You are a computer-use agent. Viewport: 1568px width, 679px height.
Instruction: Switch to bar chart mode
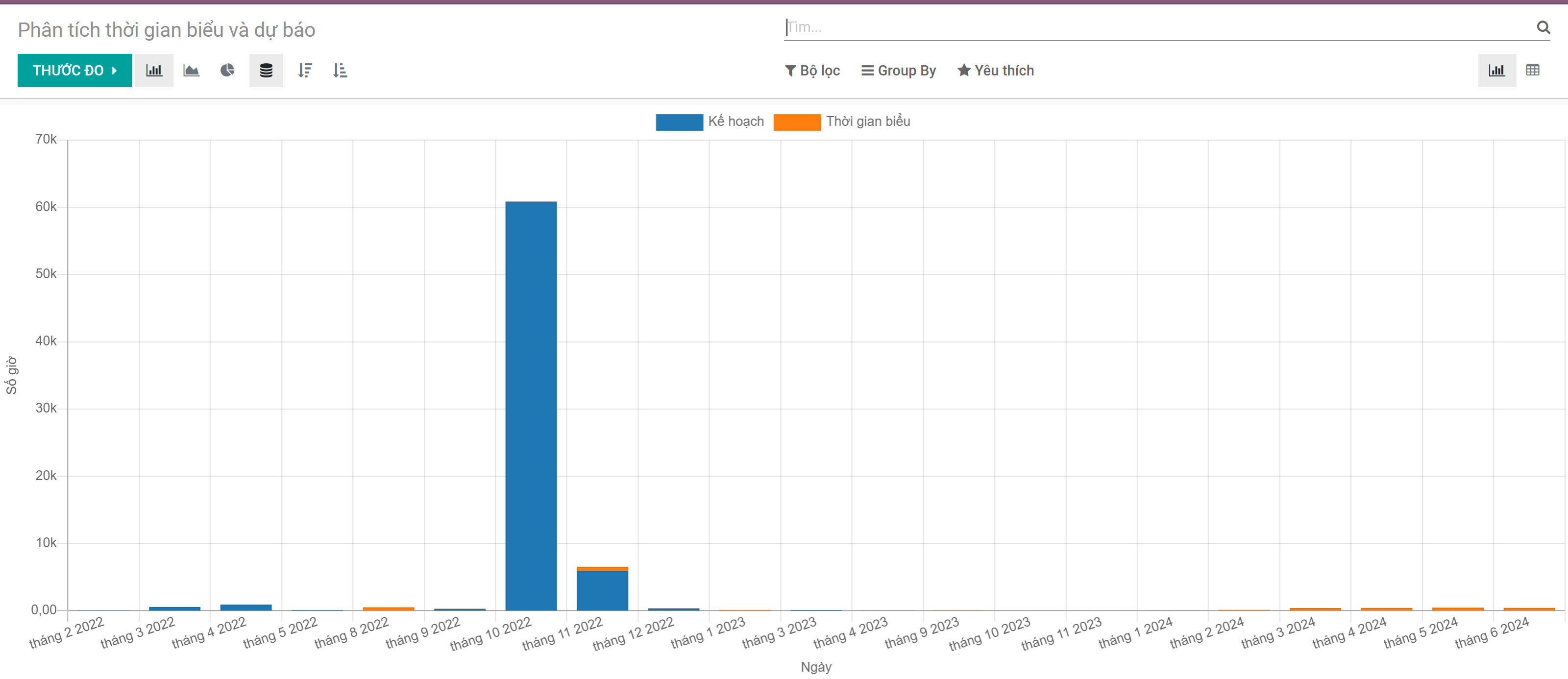pyautogui.click(x=154, y=71)
